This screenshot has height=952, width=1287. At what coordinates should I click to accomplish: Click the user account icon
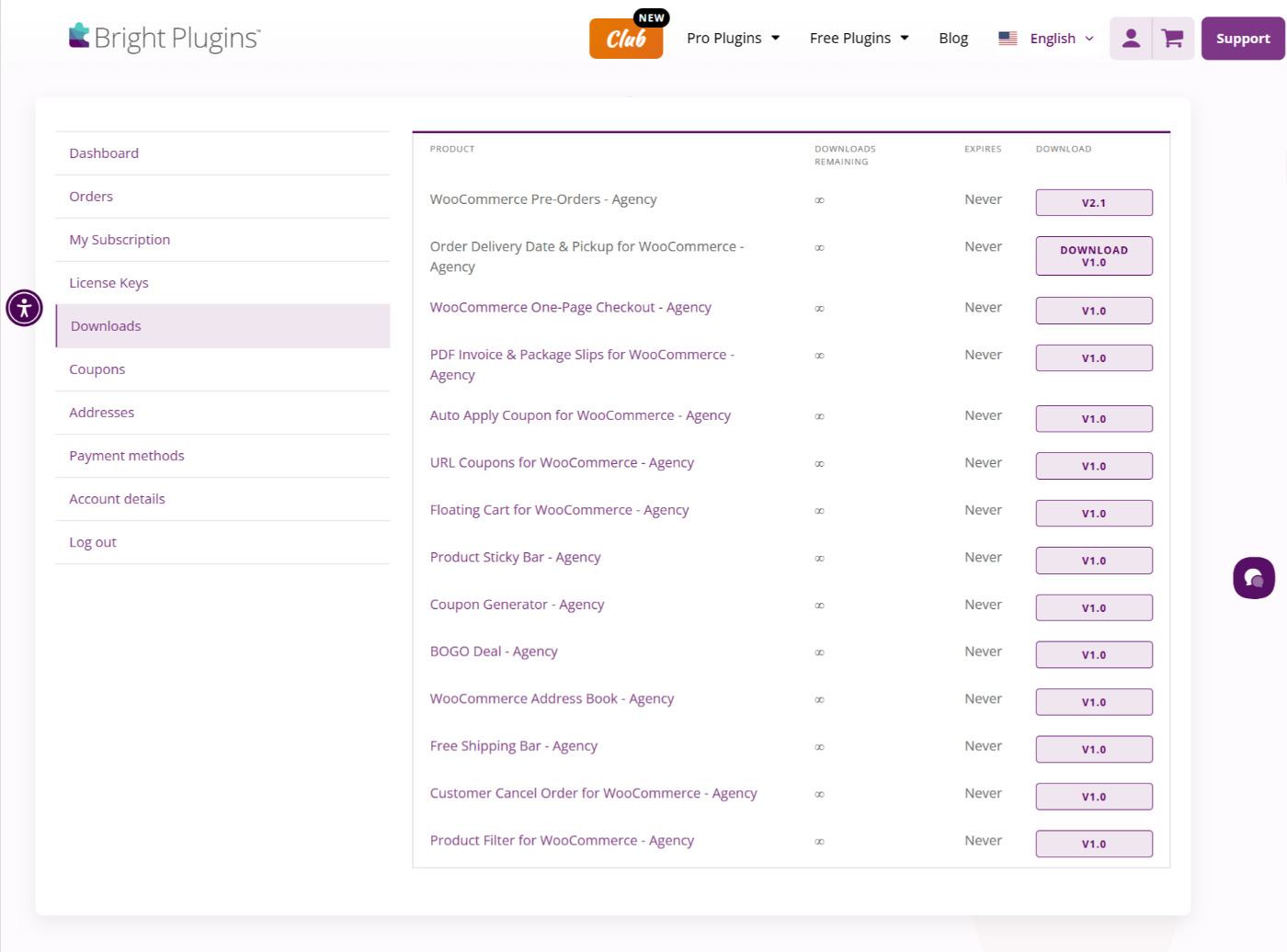(x=1131, y=38)
